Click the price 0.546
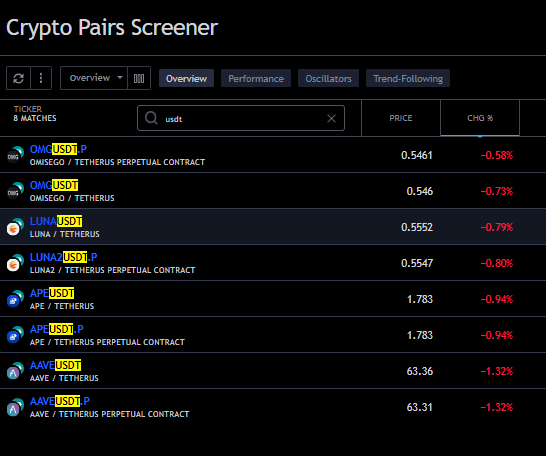The height and width of the screenshot is (456, 546). tap(420, 191)
